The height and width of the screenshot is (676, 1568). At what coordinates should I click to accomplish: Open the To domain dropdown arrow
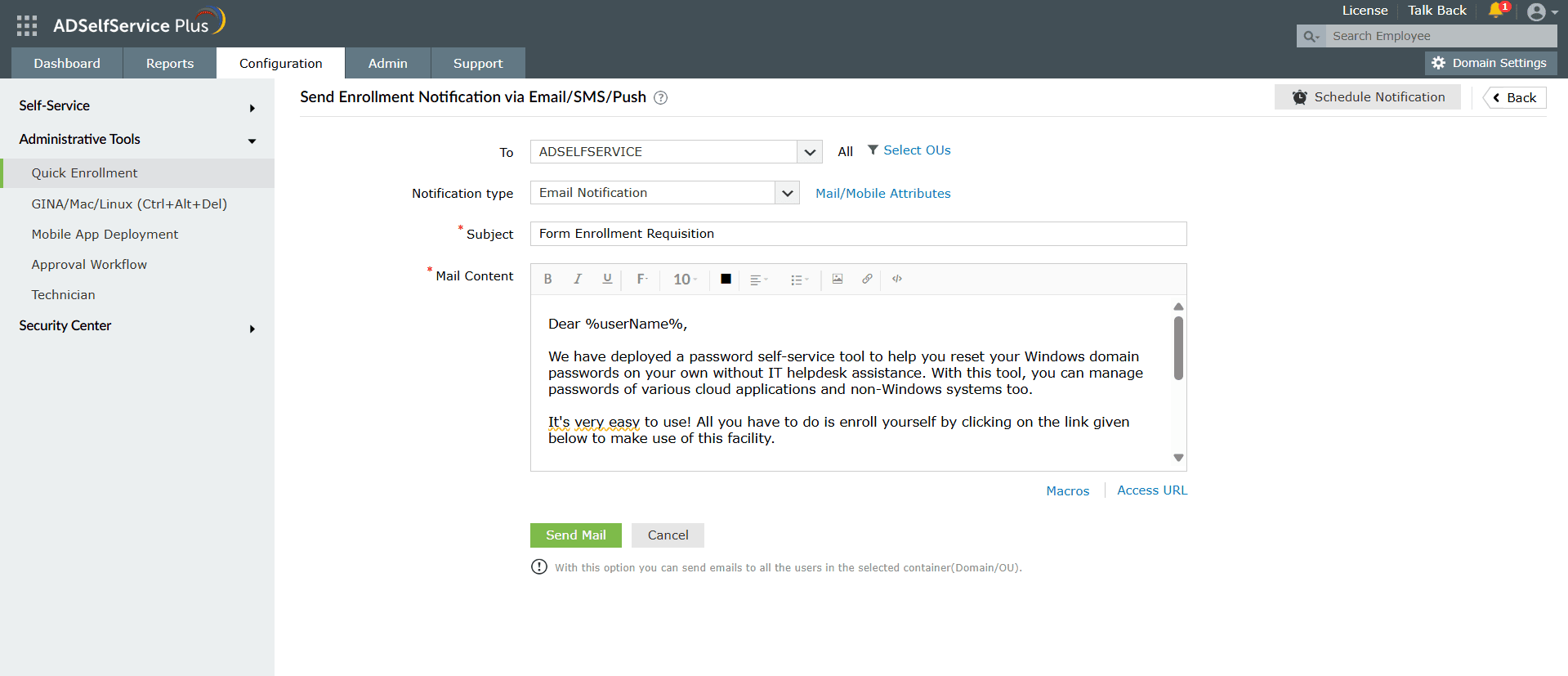point(809,152)
